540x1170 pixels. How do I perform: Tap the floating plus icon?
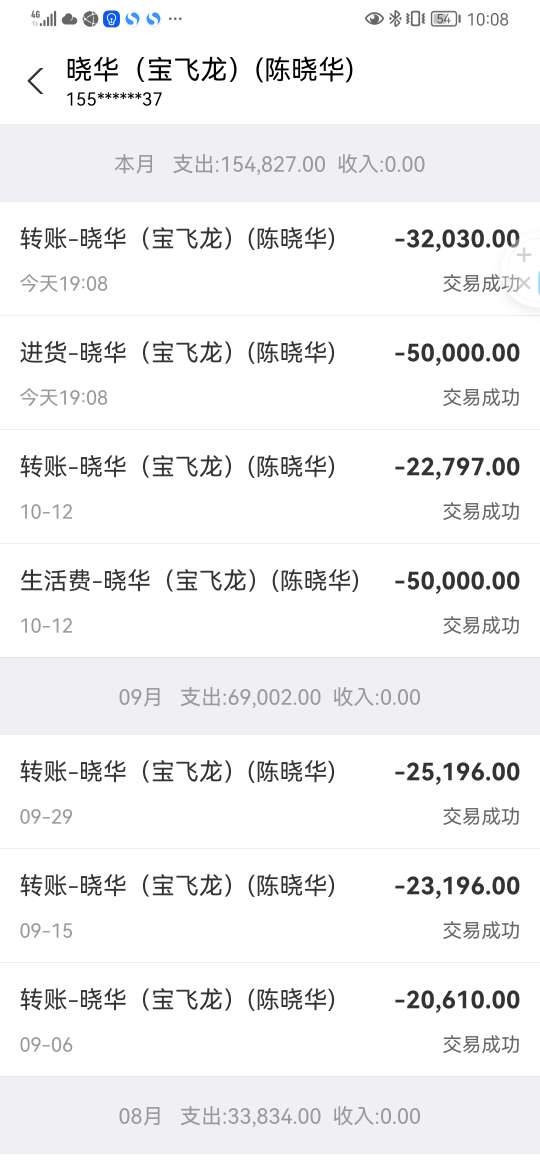point(524,255)
